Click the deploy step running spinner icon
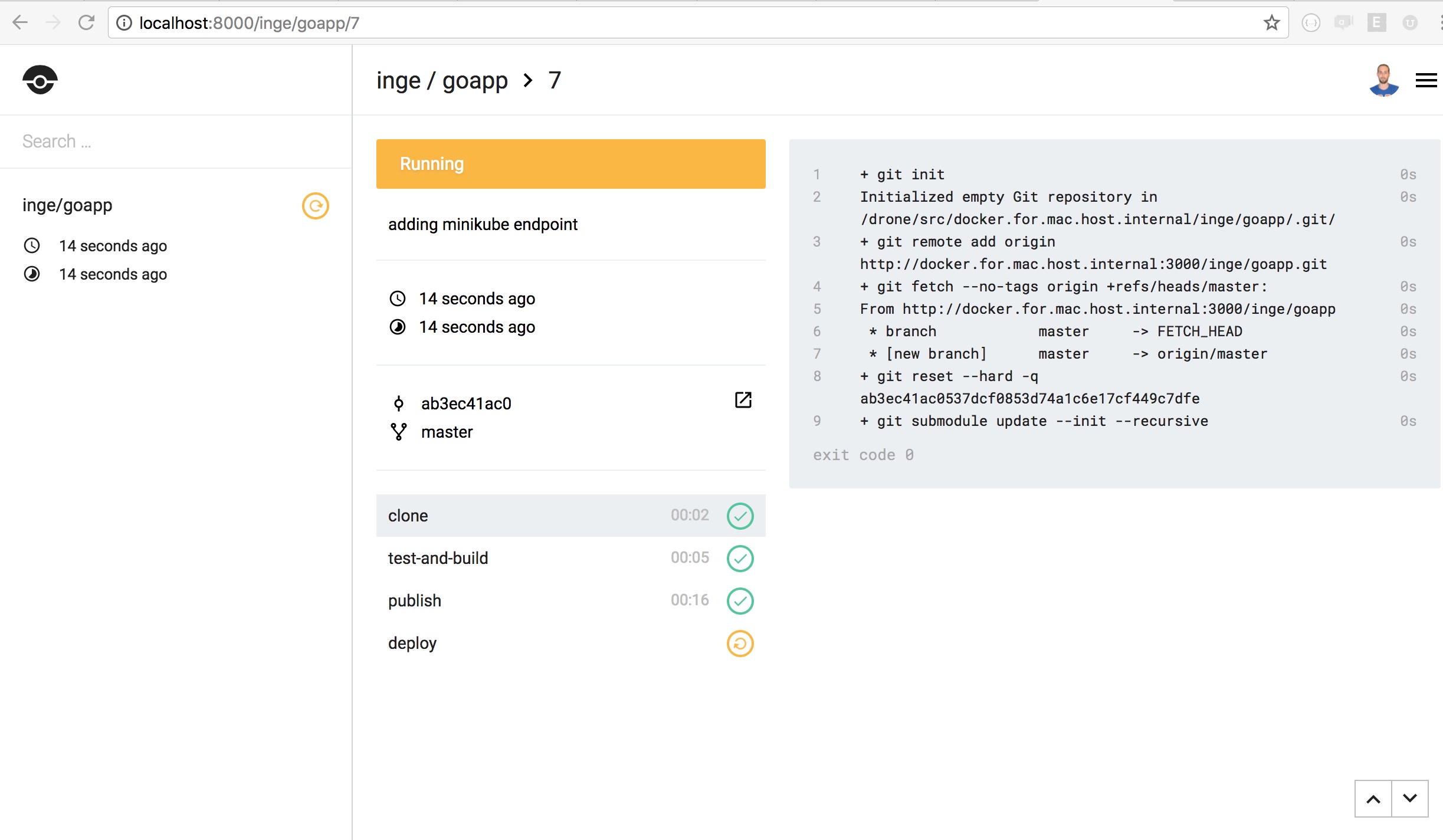The height and width of the screenshot is (840, 1443). point(740,644)
